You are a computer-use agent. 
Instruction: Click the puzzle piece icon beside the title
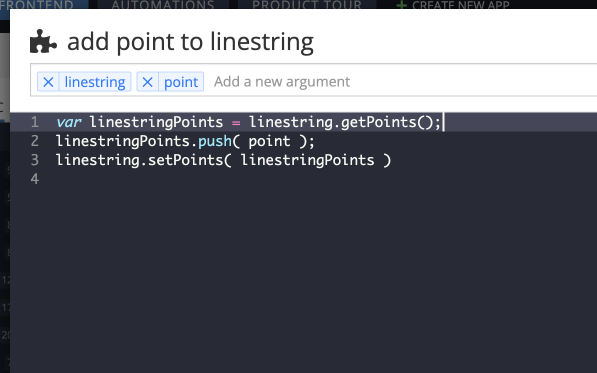pos(43,41)
